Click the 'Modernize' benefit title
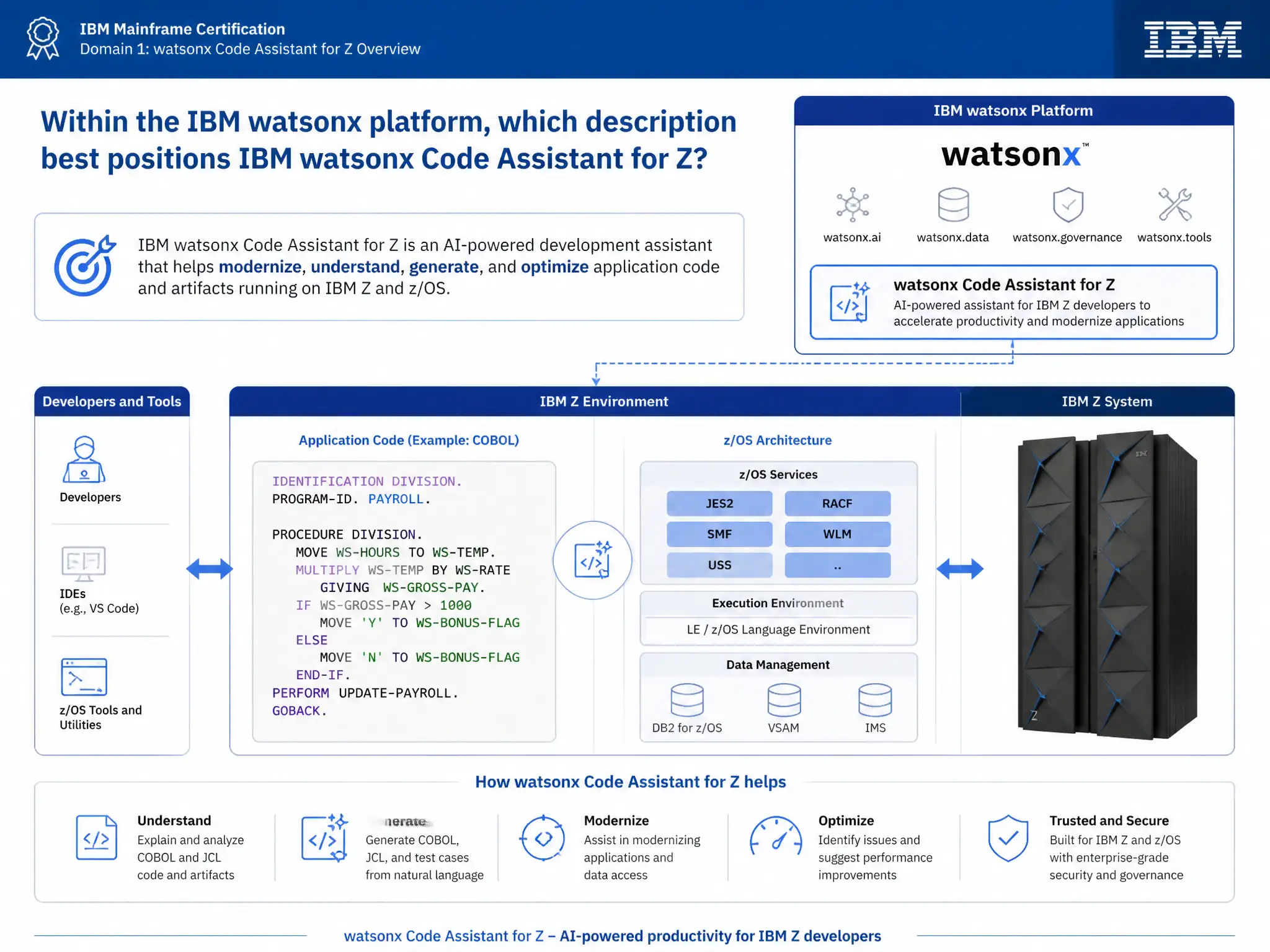This screenshot has height=952, width=1270. [x=616, y=821]
